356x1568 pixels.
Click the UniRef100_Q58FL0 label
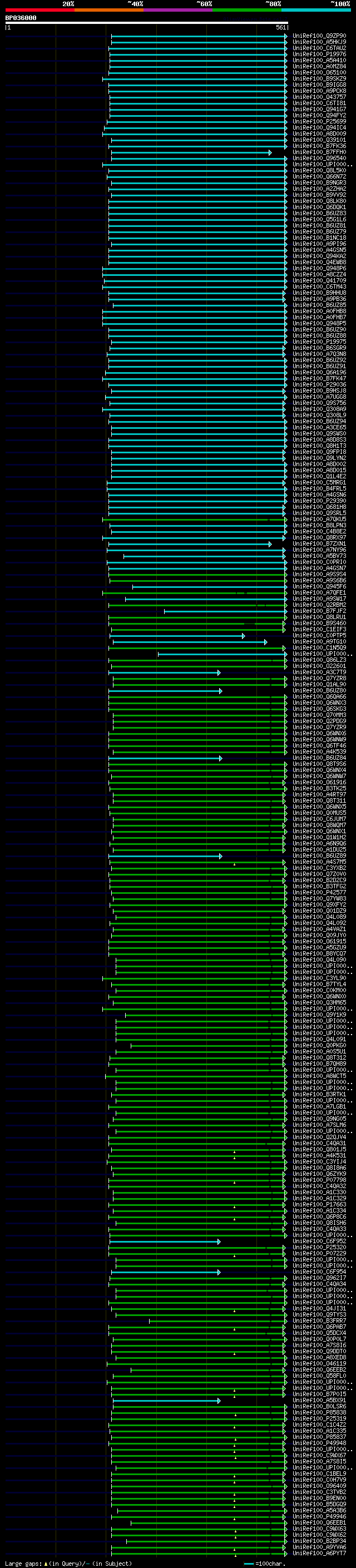(319, 1376)
